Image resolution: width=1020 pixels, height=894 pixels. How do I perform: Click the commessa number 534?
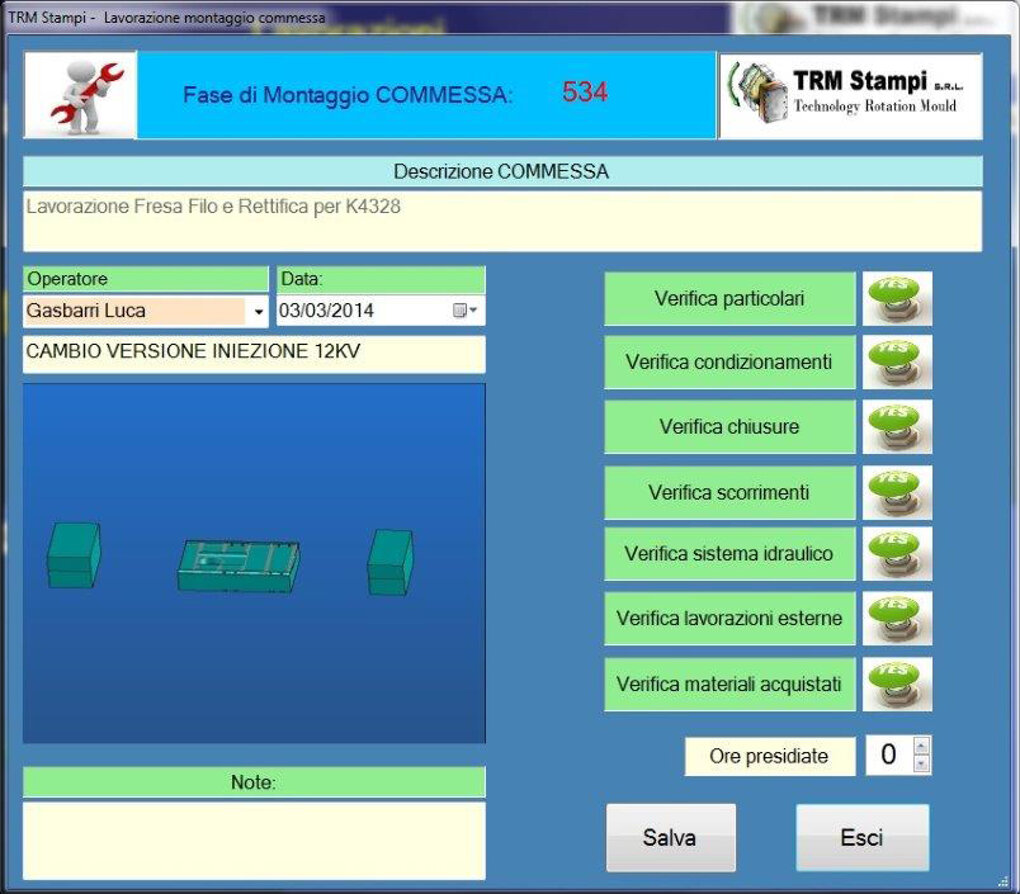click(x=585, y=92)
